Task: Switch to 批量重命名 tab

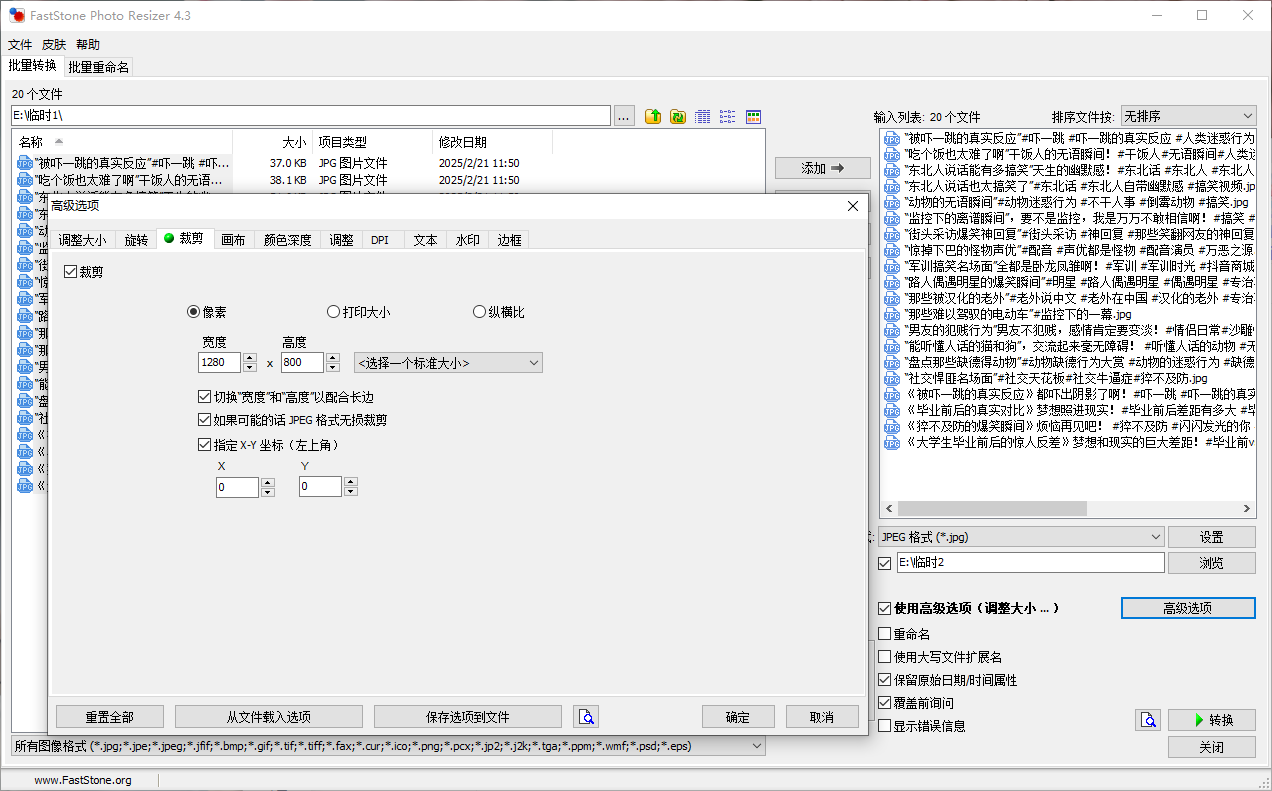Action: point(99,67)
